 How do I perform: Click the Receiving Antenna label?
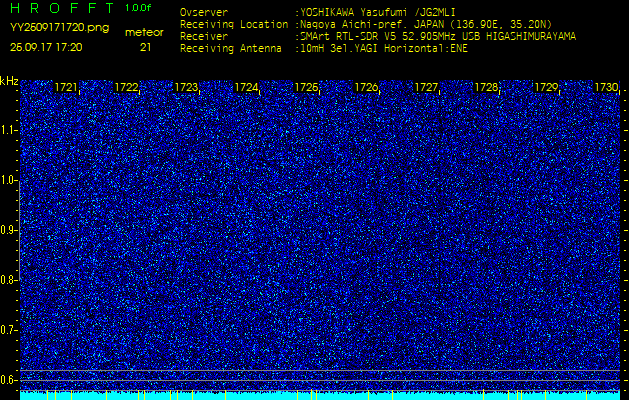pyautogui.click(x=231, y=49)
